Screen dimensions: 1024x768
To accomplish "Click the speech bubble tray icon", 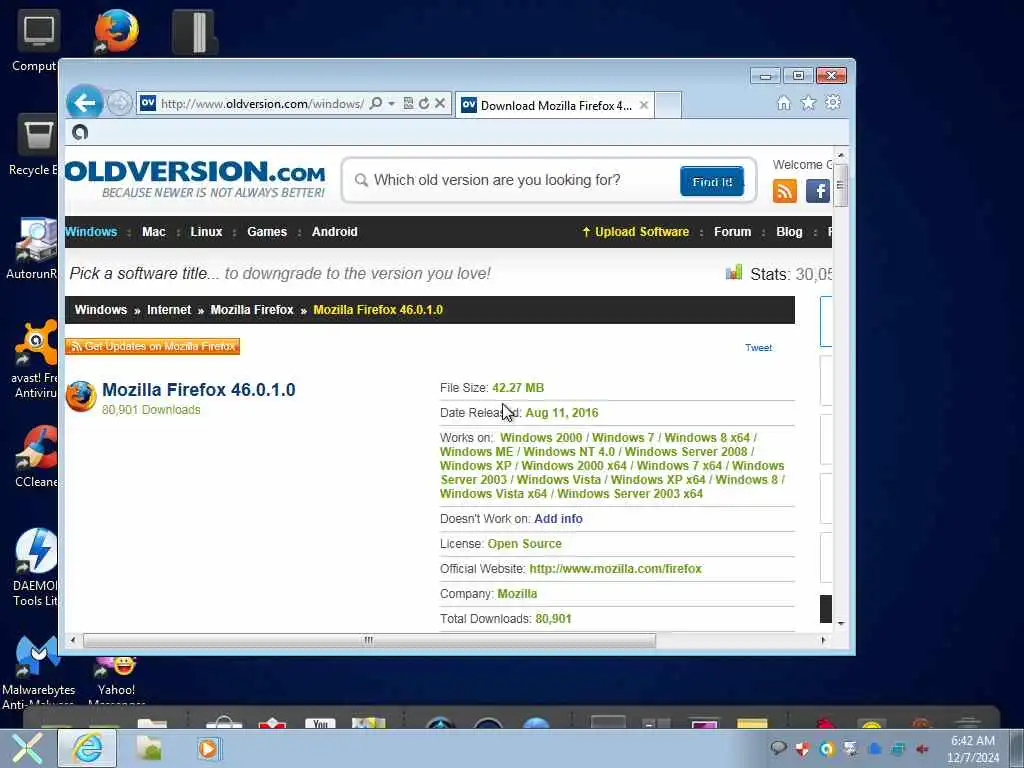I will (778, 748).
